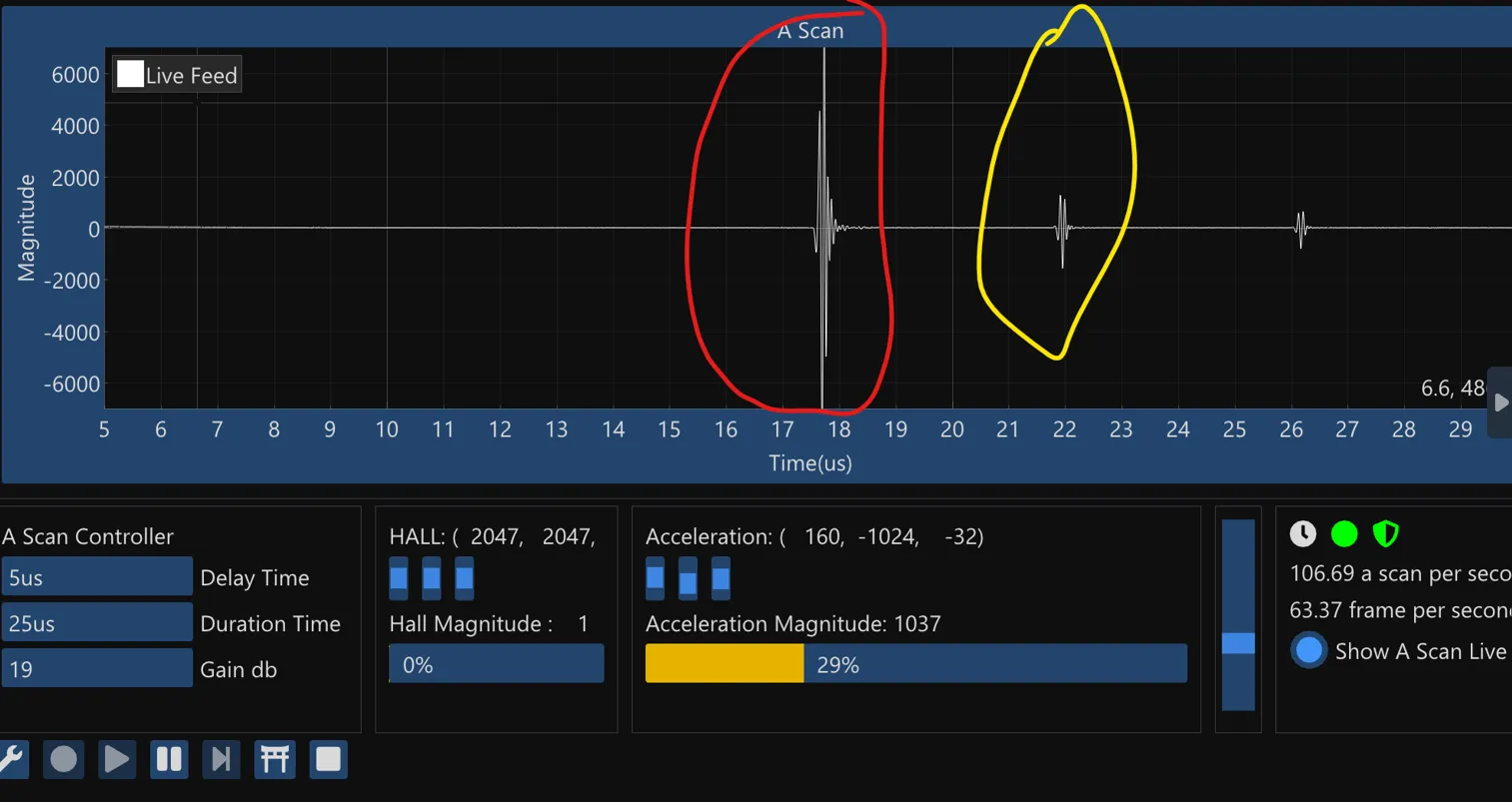Click the round record button
1512x802 pixels.
[x=63, y=759]
